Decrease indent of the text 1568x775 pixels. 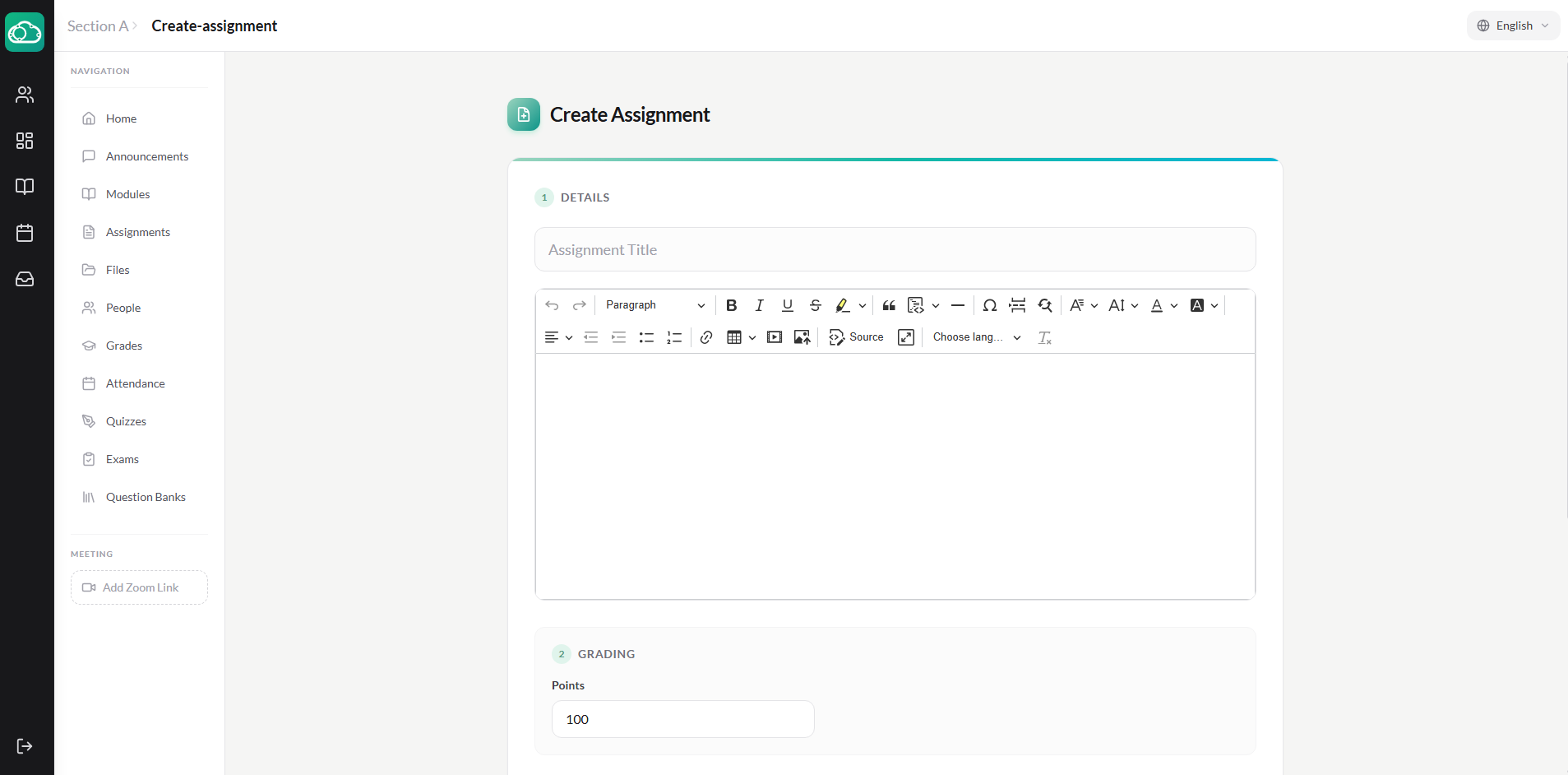[591, 337]
